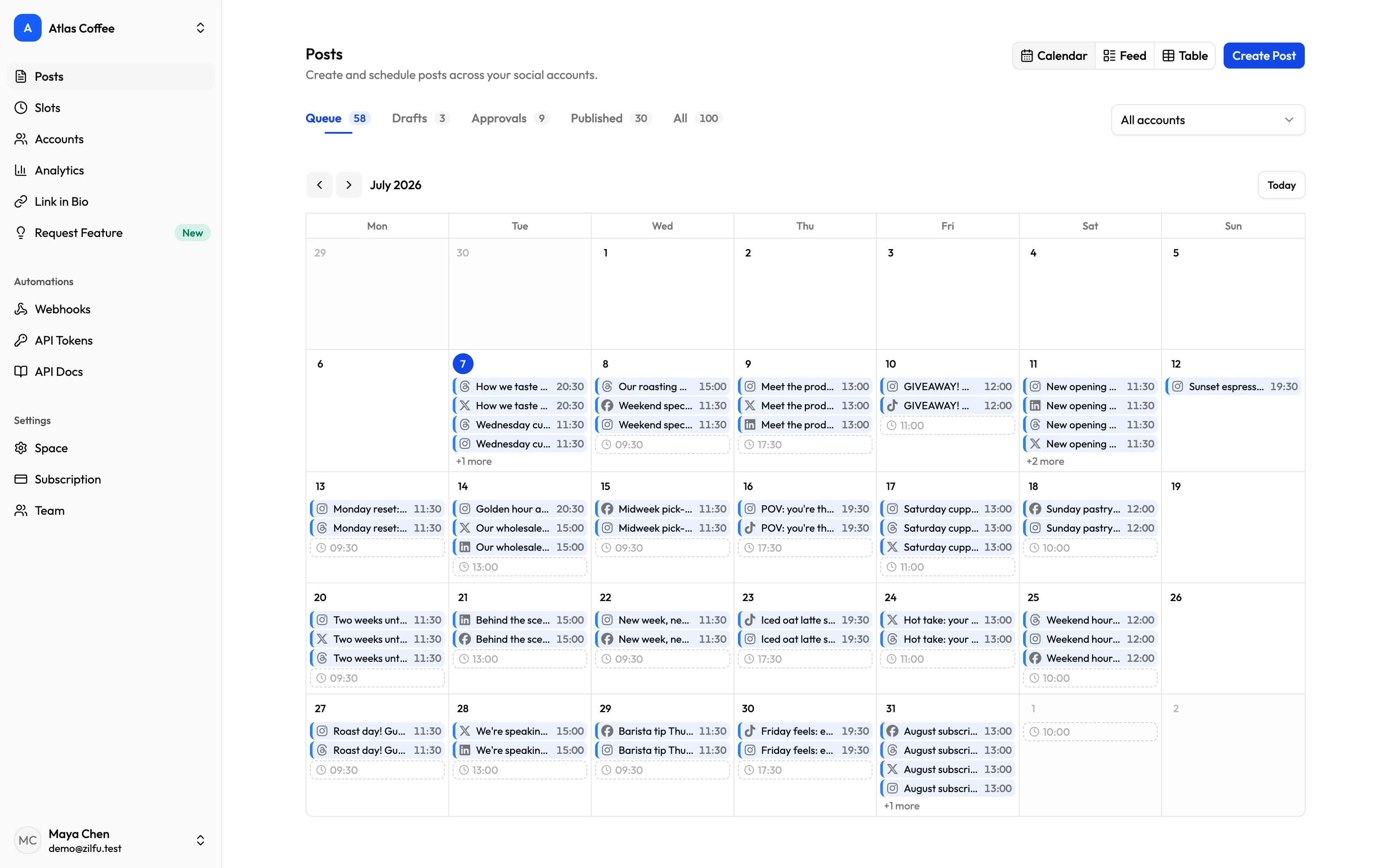Open the Link in Bio page
1389x868 pixels.
click(110, 201)
